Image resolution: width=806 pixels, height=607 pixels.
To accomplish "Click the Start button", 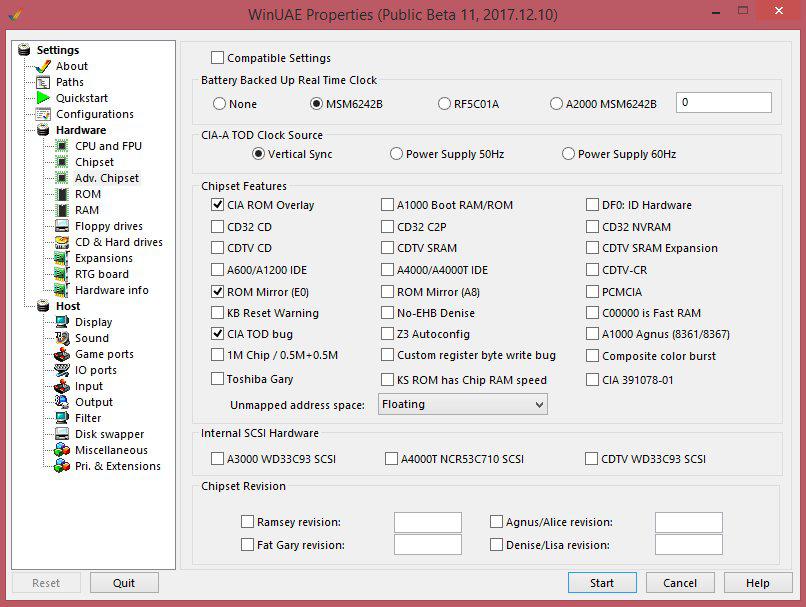I will point(602,583).
